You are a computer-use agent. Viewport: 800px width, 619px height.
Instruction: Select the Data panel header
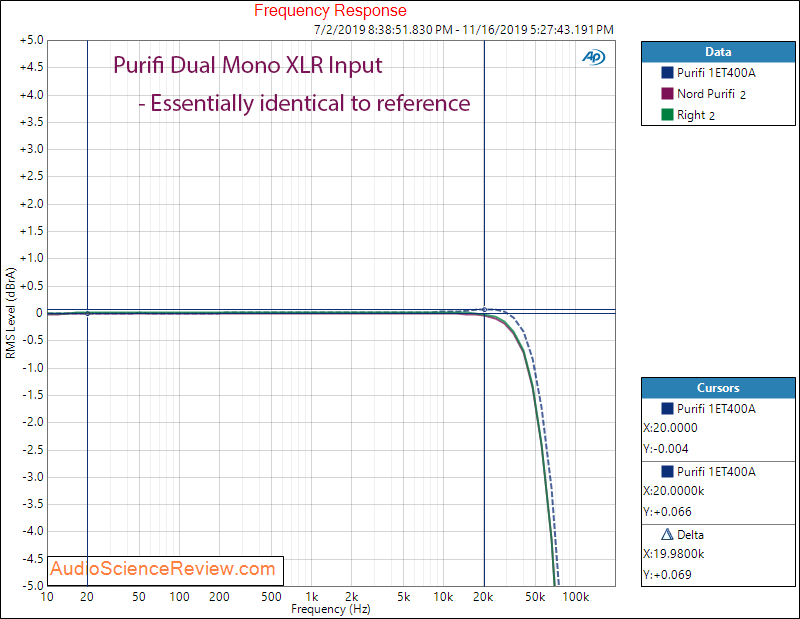click(718, 52)
